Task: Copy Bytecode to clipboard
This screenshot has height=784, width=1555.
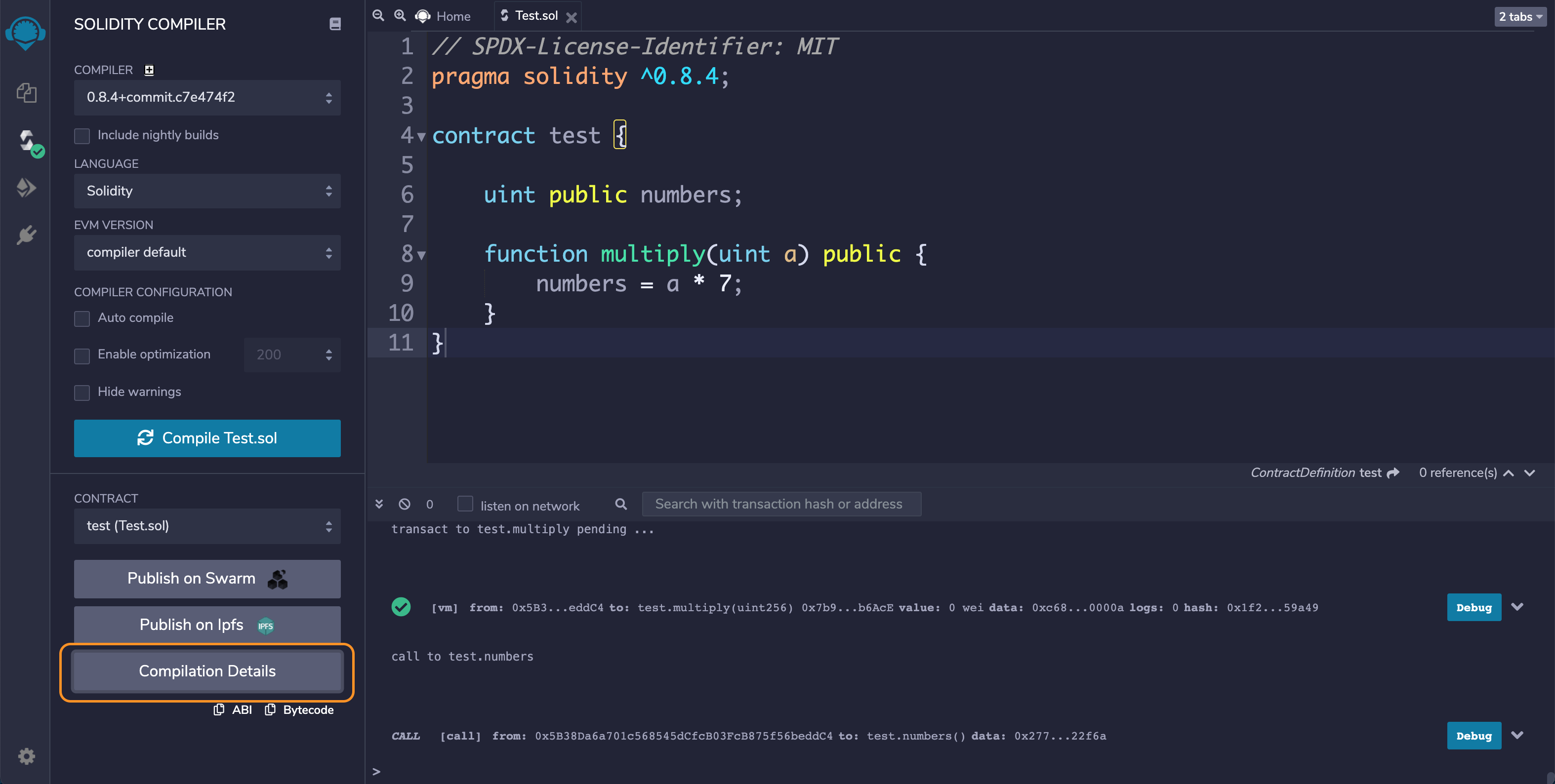Action: pyautogui.click(x=299, y=710)
